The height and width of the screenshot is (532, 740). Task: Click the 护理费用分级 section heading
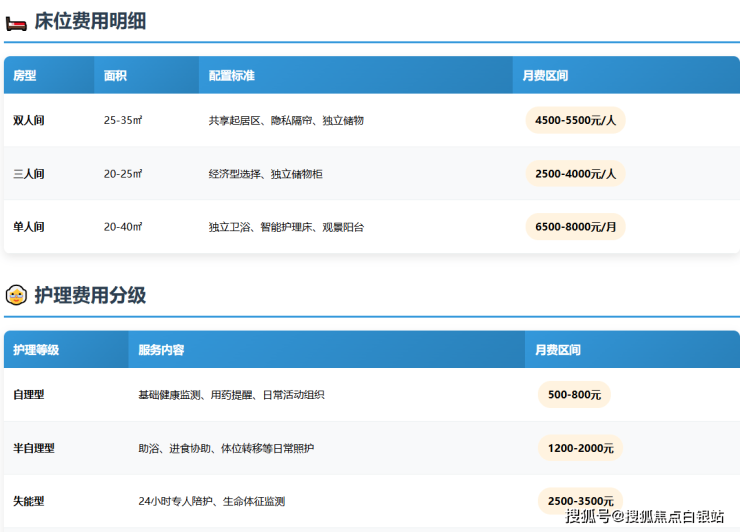click(90, 295)
